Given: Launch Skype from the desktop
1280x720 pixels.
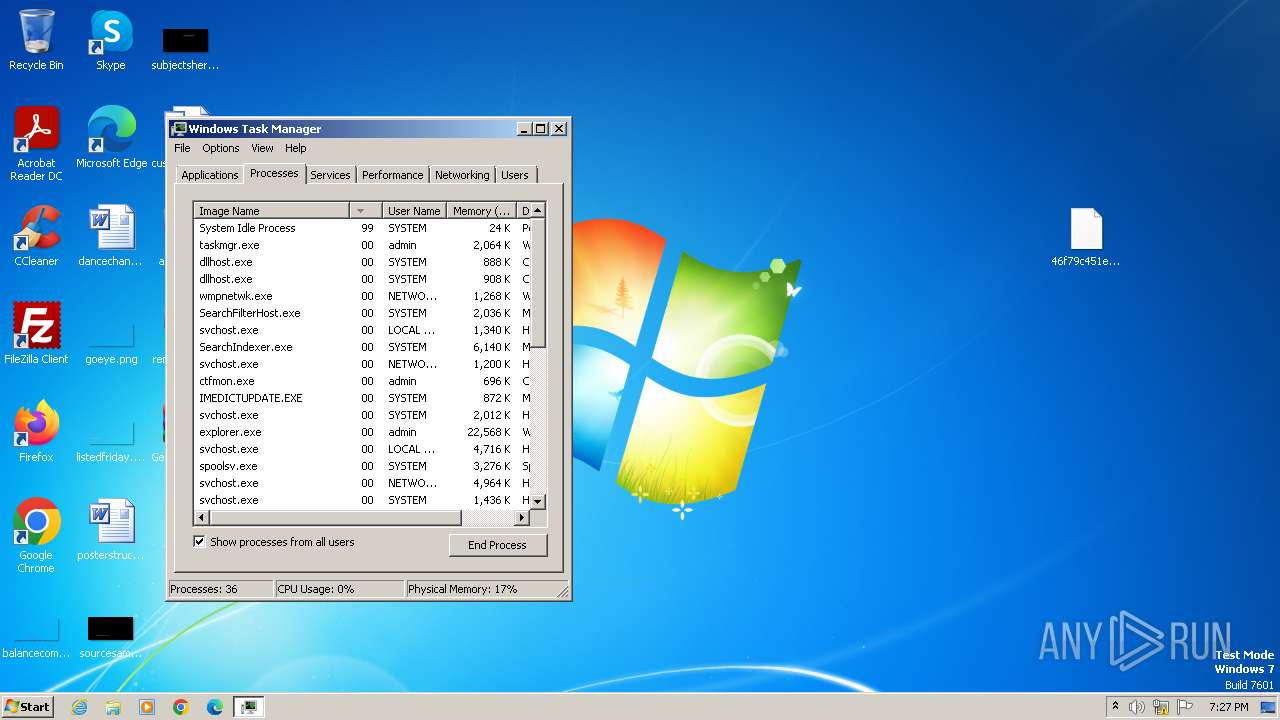Looking at the screenshot, I should pos(110,40).
